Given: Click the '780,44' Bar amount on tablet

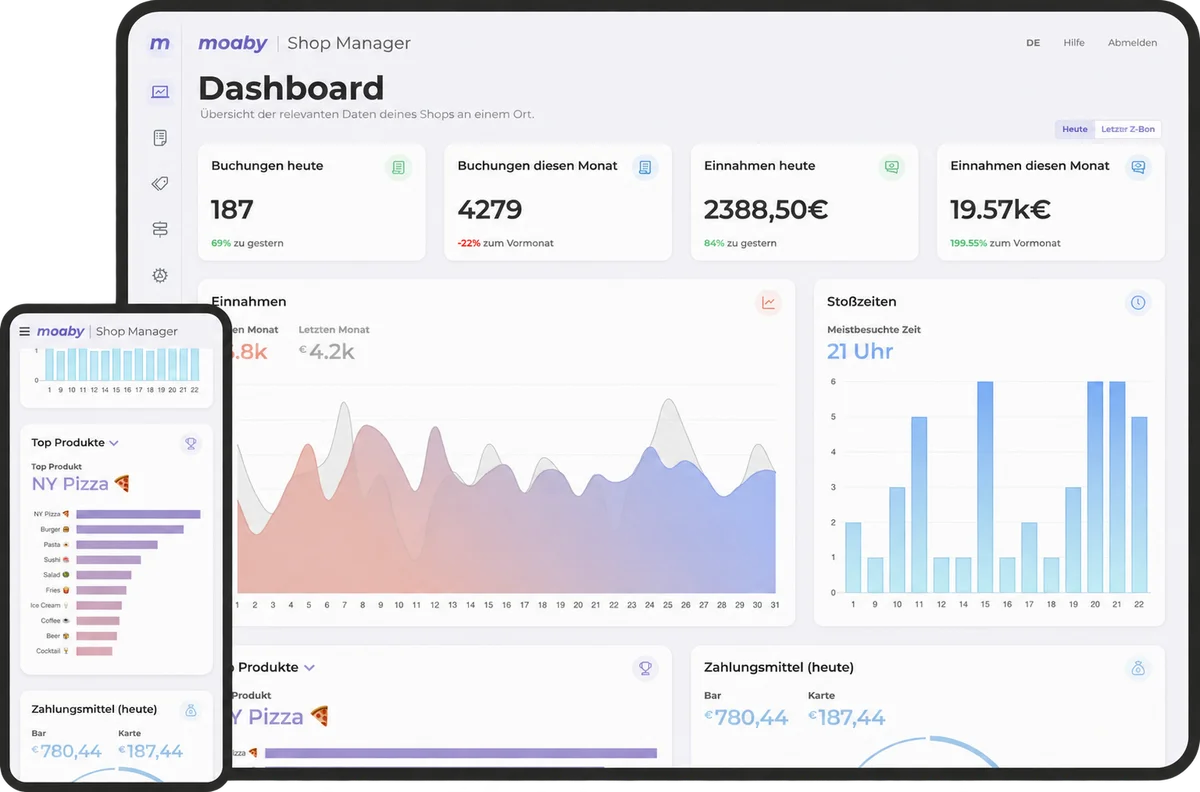Looking at the screenshot, I should coord(746,717).
